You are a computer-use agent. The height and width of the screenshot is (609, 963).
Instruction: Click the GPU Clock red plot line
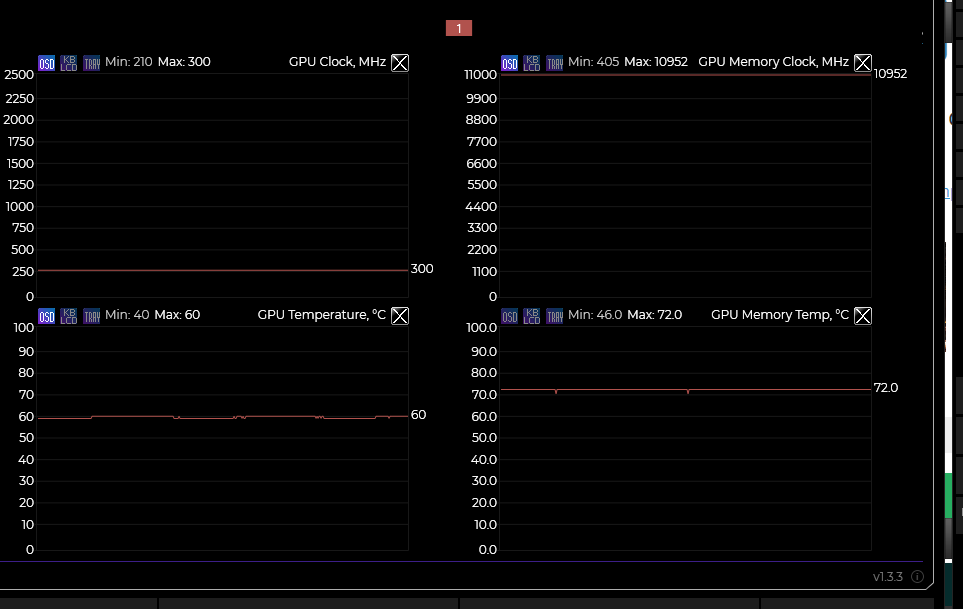[x=223, y=270]
